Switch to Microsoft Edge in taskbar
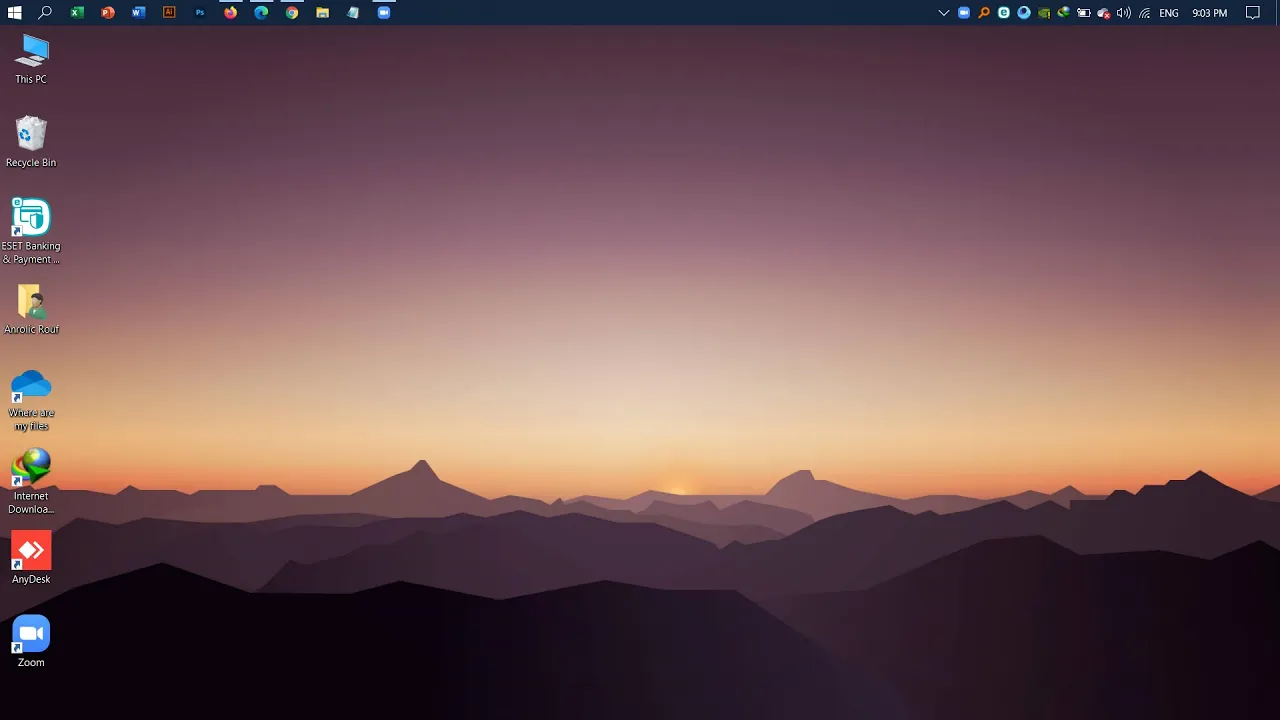The width and height of the screenshot is (1280, 720). tap(261, 13)
